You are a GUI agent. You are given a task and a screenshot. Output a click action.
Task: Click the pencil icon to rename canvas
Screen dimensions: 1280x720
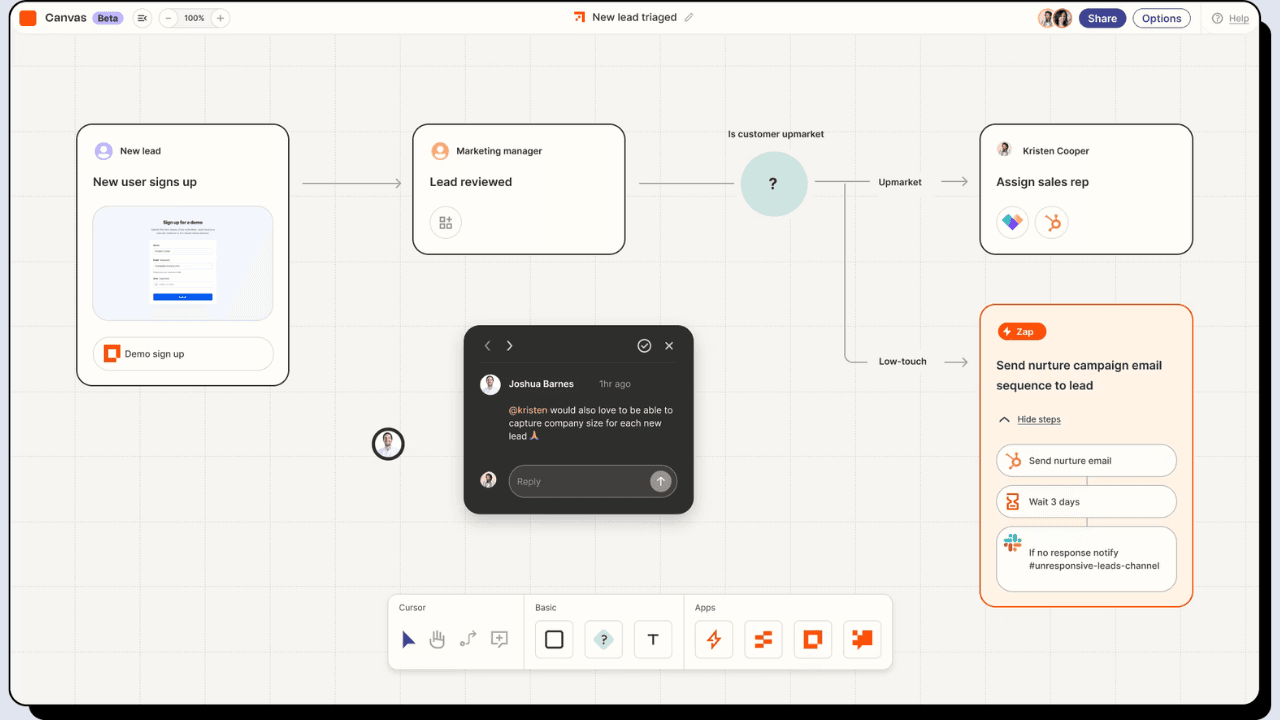[689, 18]
